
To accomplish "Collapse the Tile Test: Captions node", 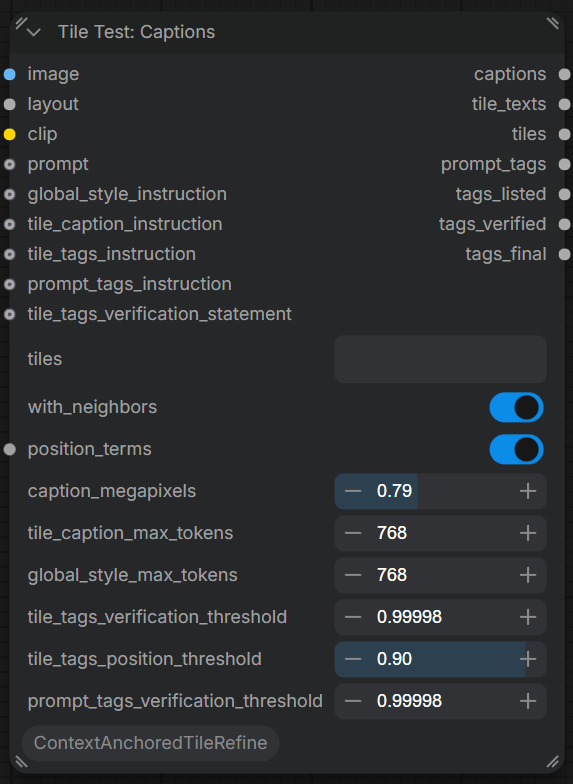I will [x=34, y=32].
